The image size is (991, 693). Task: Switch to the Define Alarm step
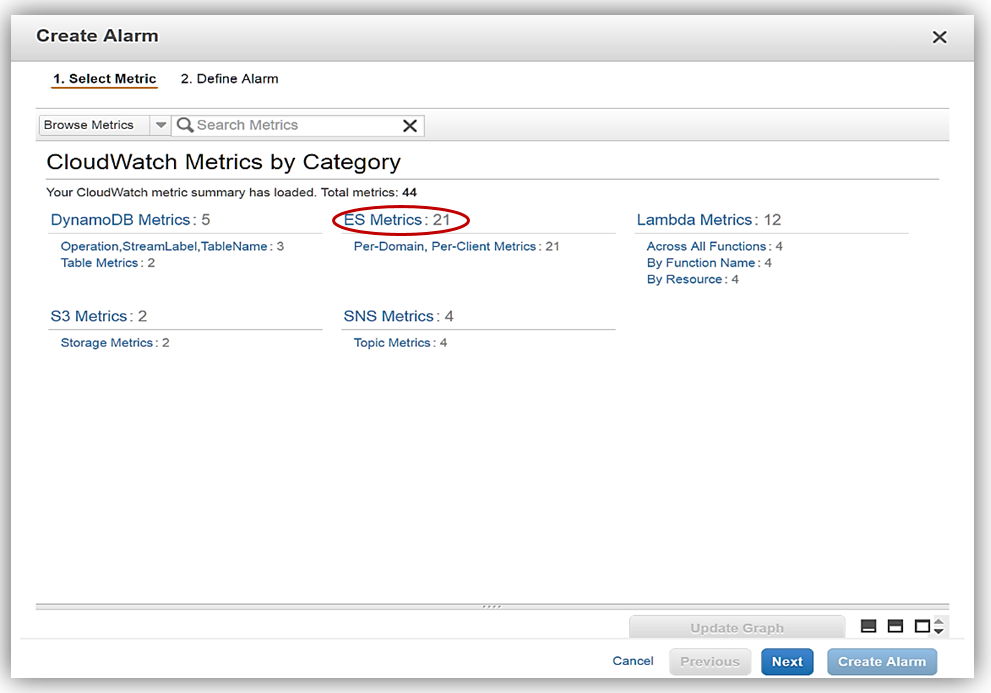(x=229, y=78)
